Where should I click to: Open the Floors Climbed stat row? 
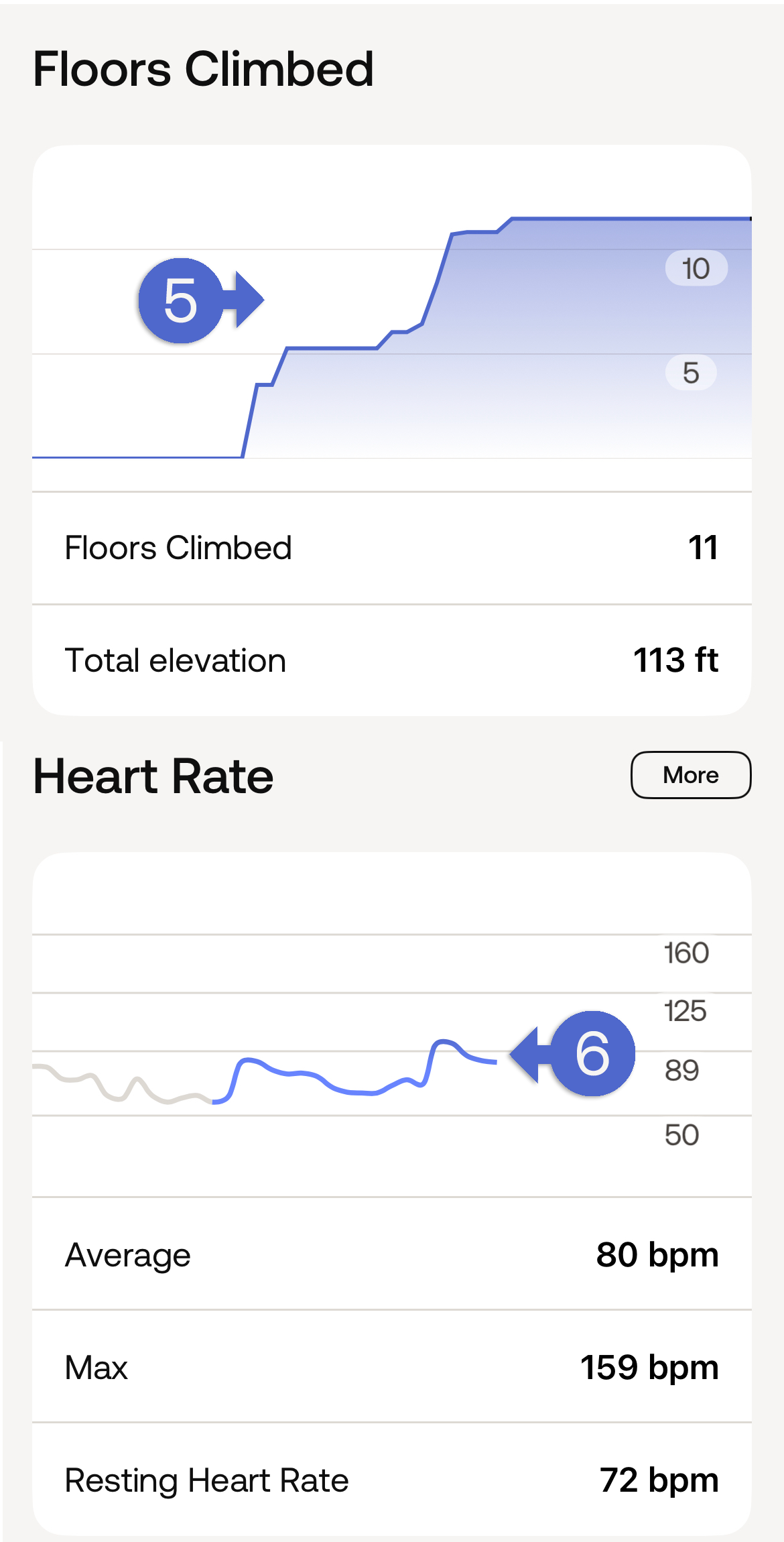click(x=391, y=548)
